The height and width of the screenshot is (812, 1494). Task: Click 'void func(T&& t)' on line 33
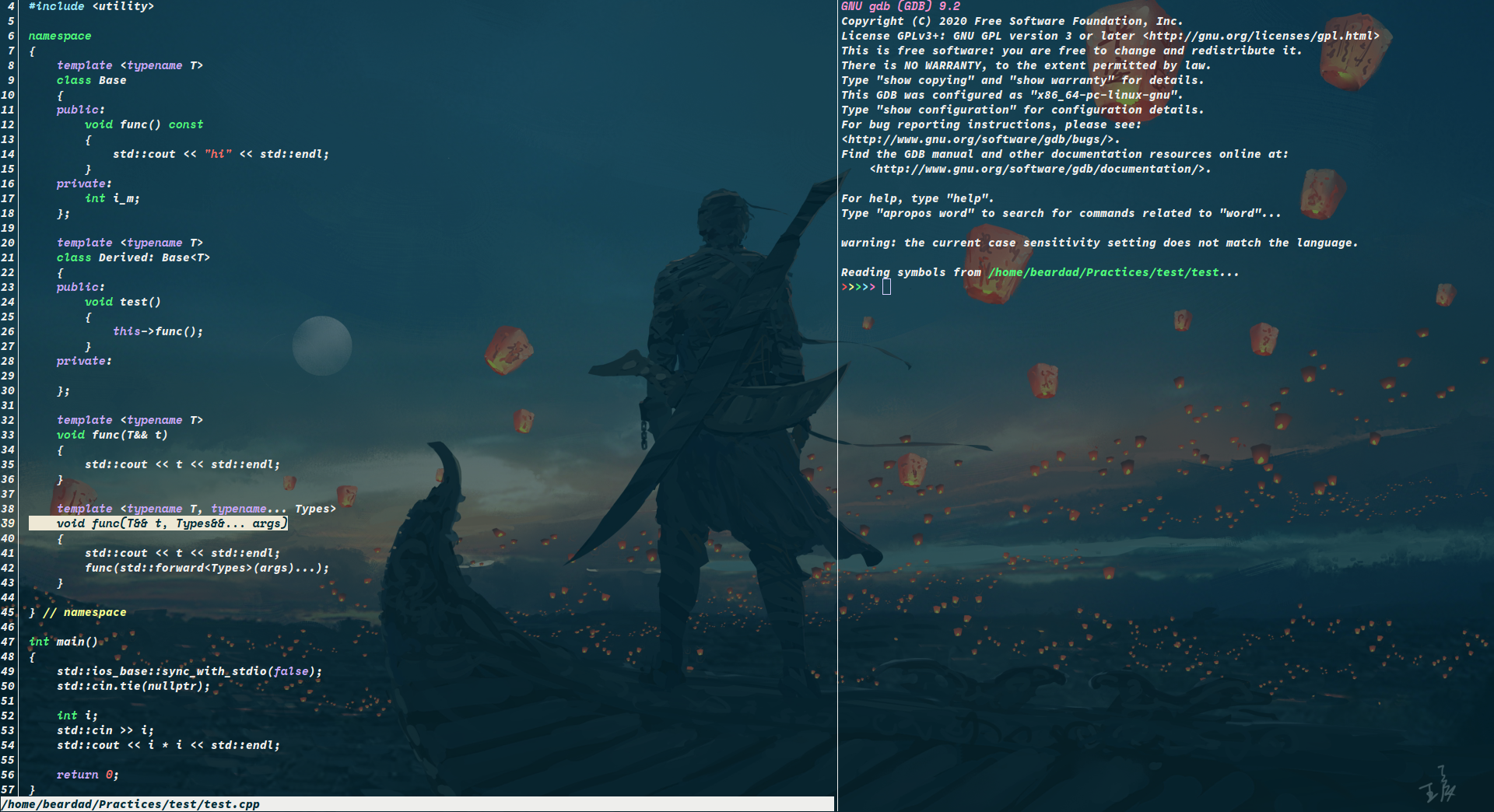(112, 435)
